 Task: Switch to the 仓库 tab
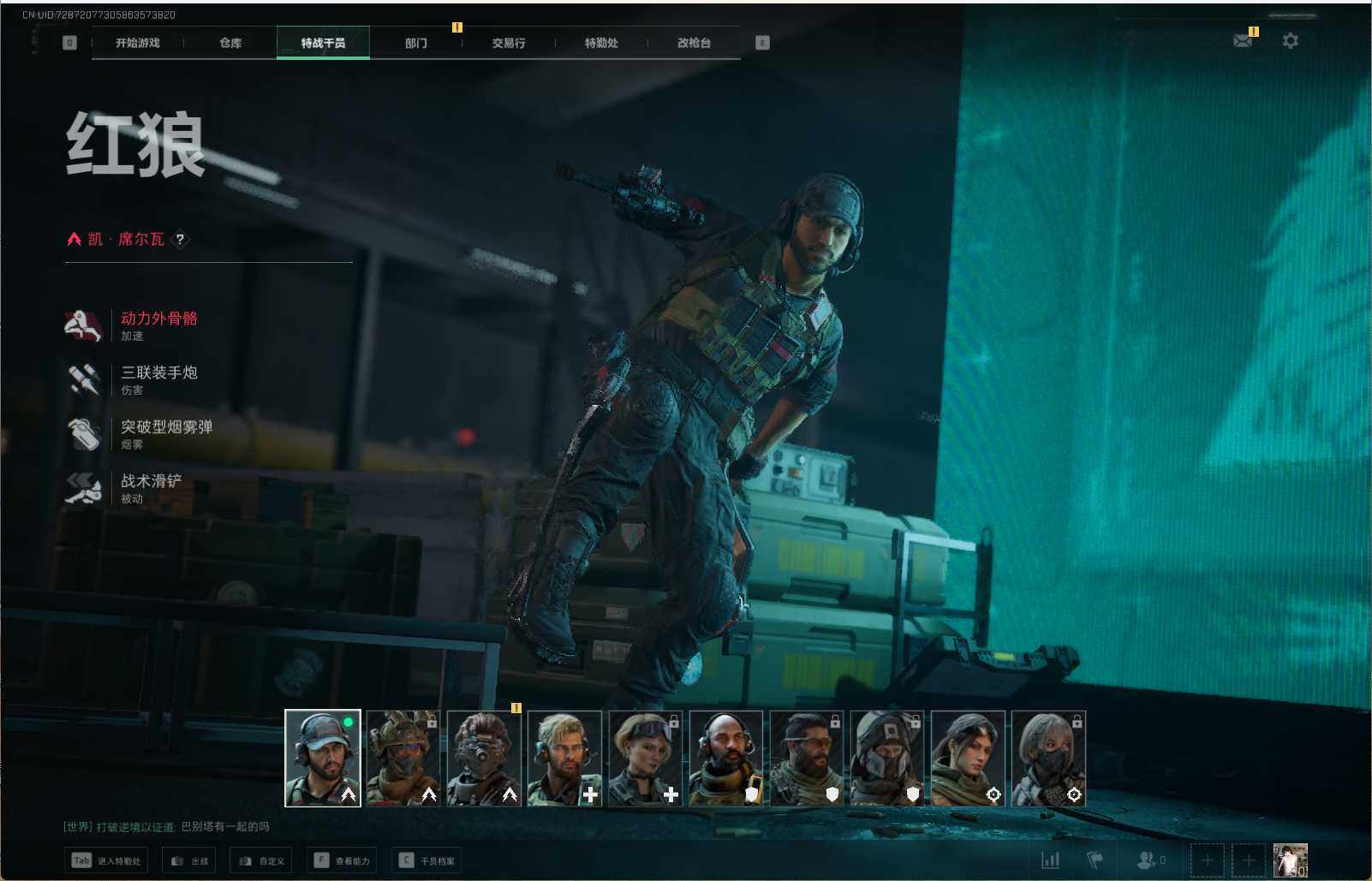tap(230, 43)
